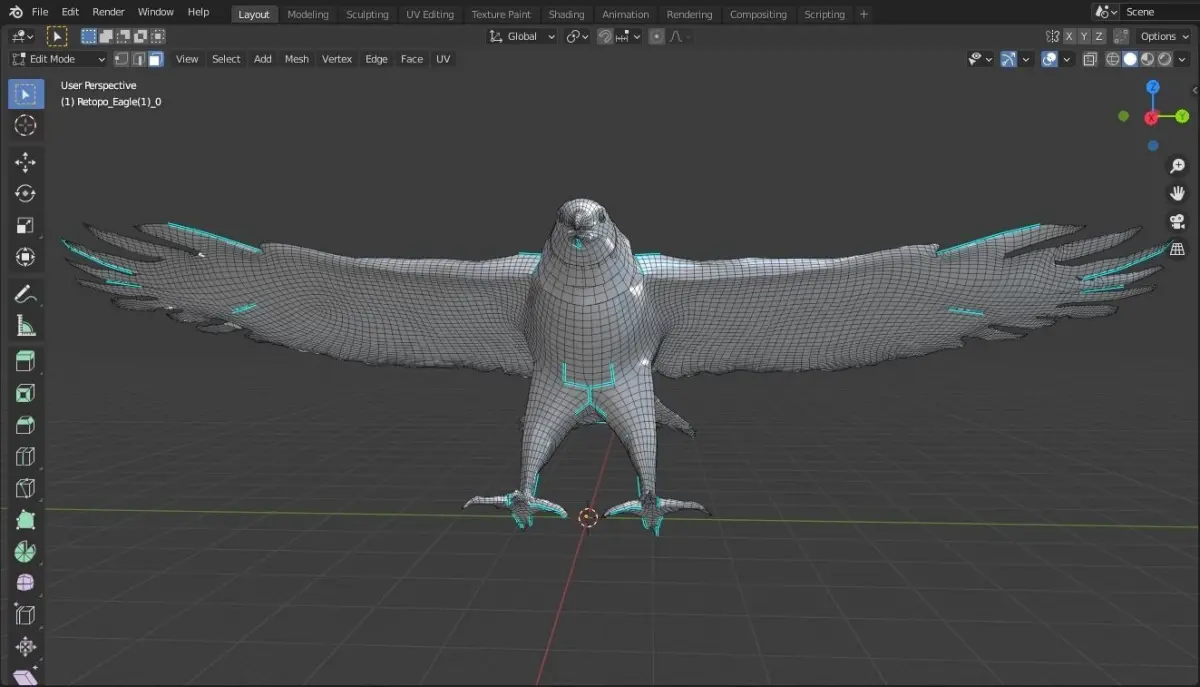This screenshot has width=1200, height=687.
Task: Open the Render menu
Action: tap(108, 12)
